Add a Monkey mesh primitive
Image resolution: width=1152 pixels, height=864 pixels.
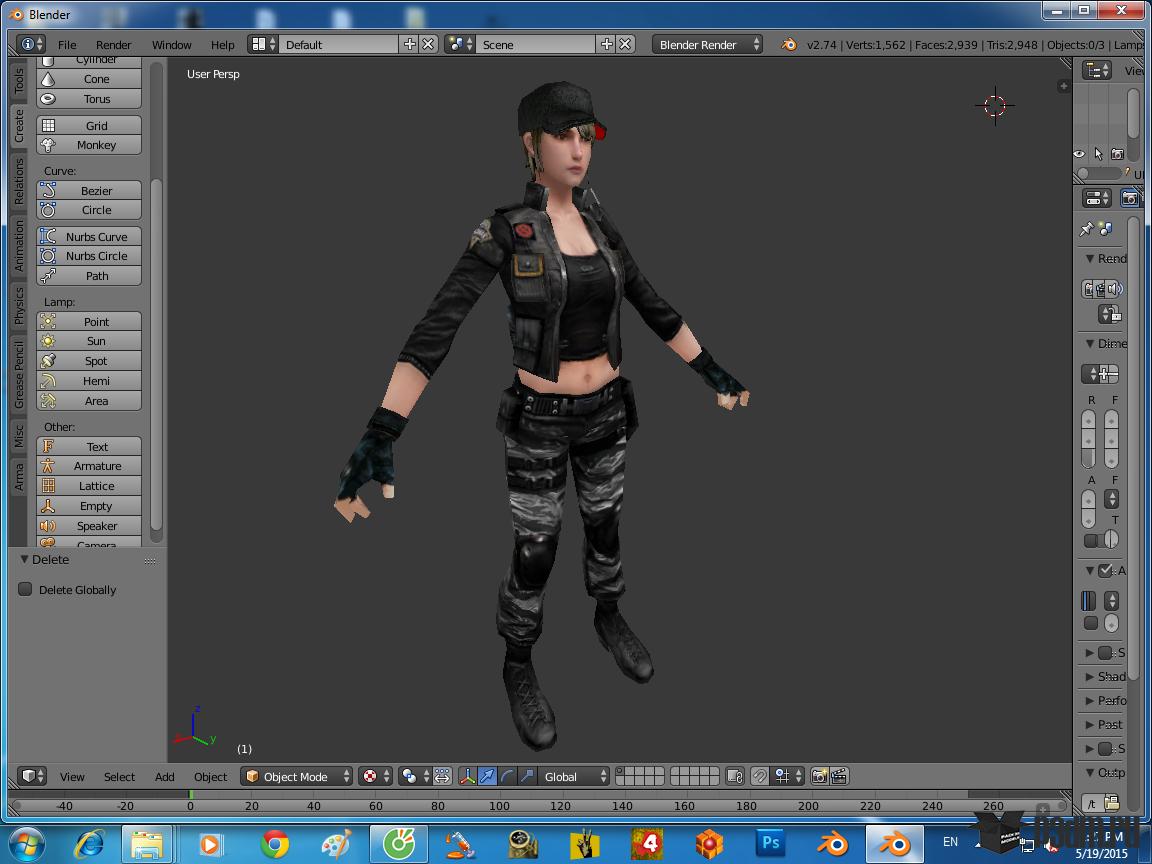[89, 145]
